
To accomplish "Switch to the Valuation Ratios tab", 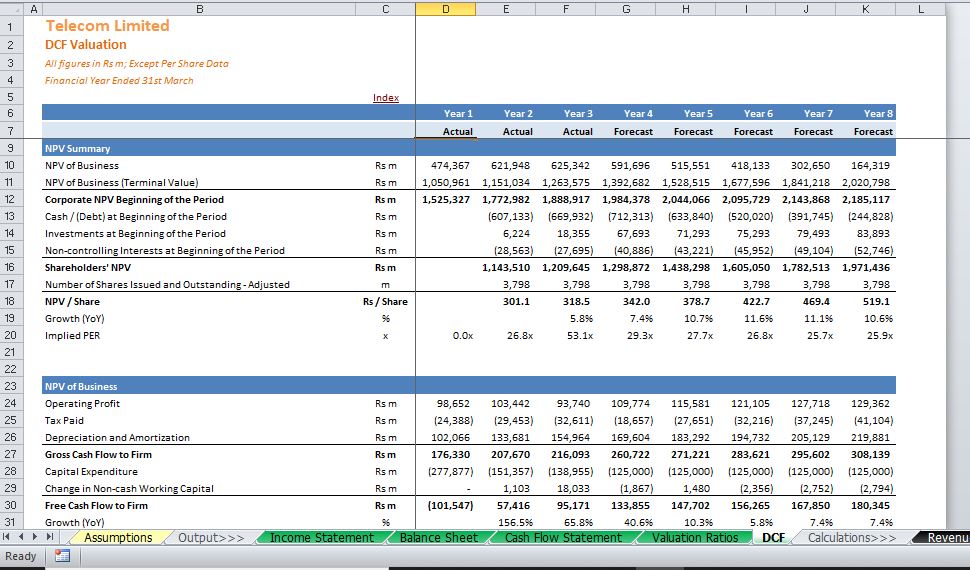I will pyautogui.click(x=695, y=537).
